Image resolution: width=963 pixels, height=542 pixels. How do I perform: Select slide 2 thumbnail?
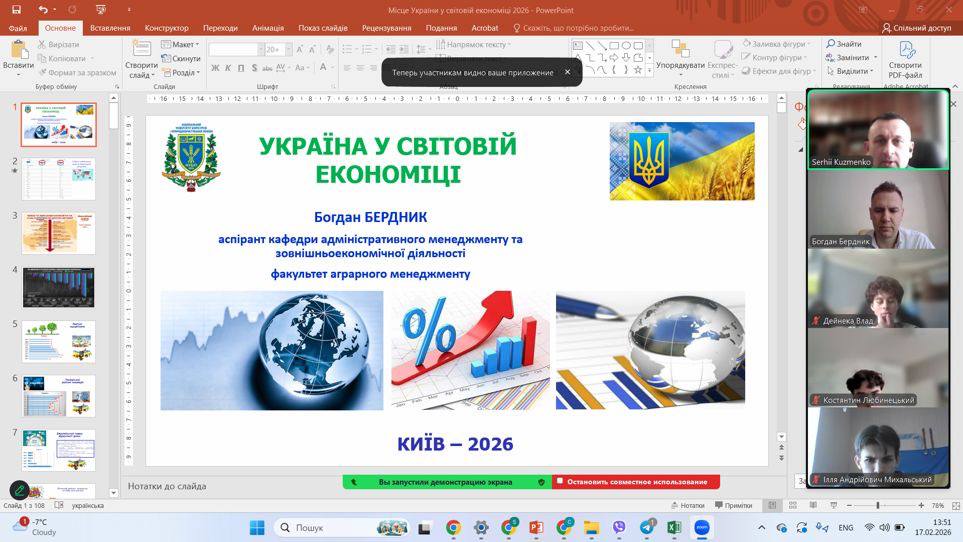point(59,179)
